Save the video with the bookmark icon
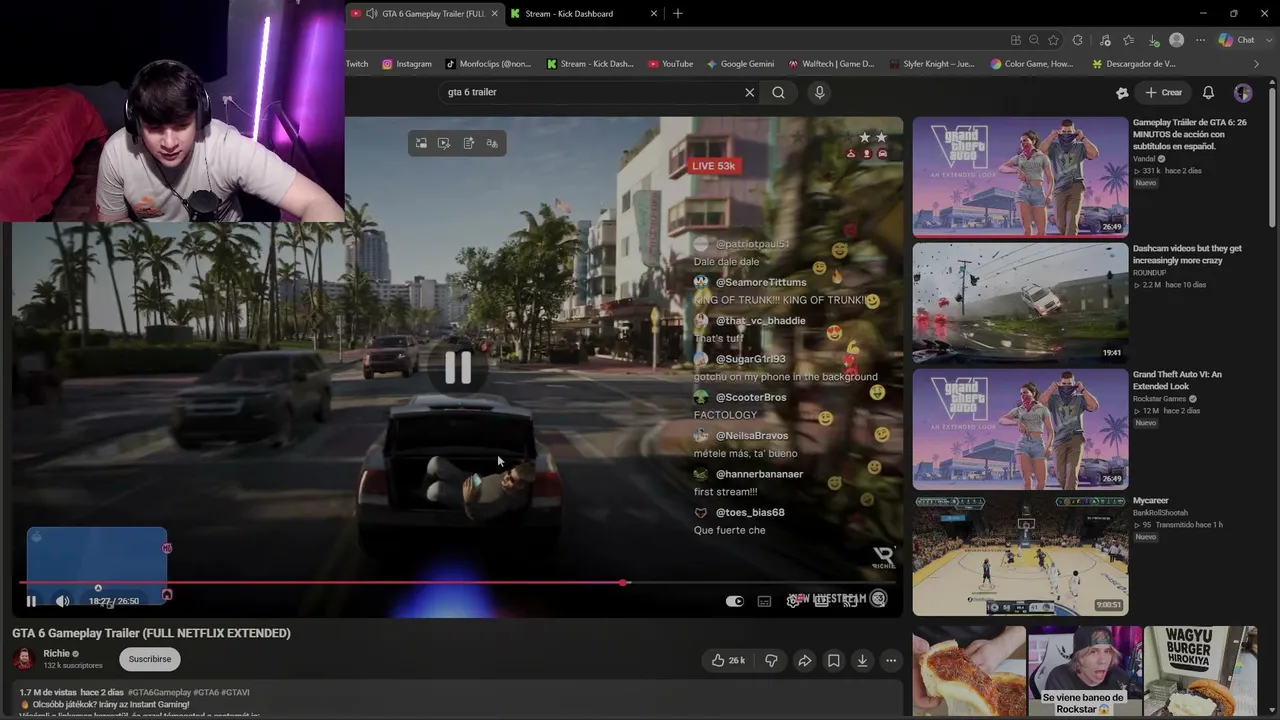The height and width of the screenshot is (720, 1280). coord(833,660)
